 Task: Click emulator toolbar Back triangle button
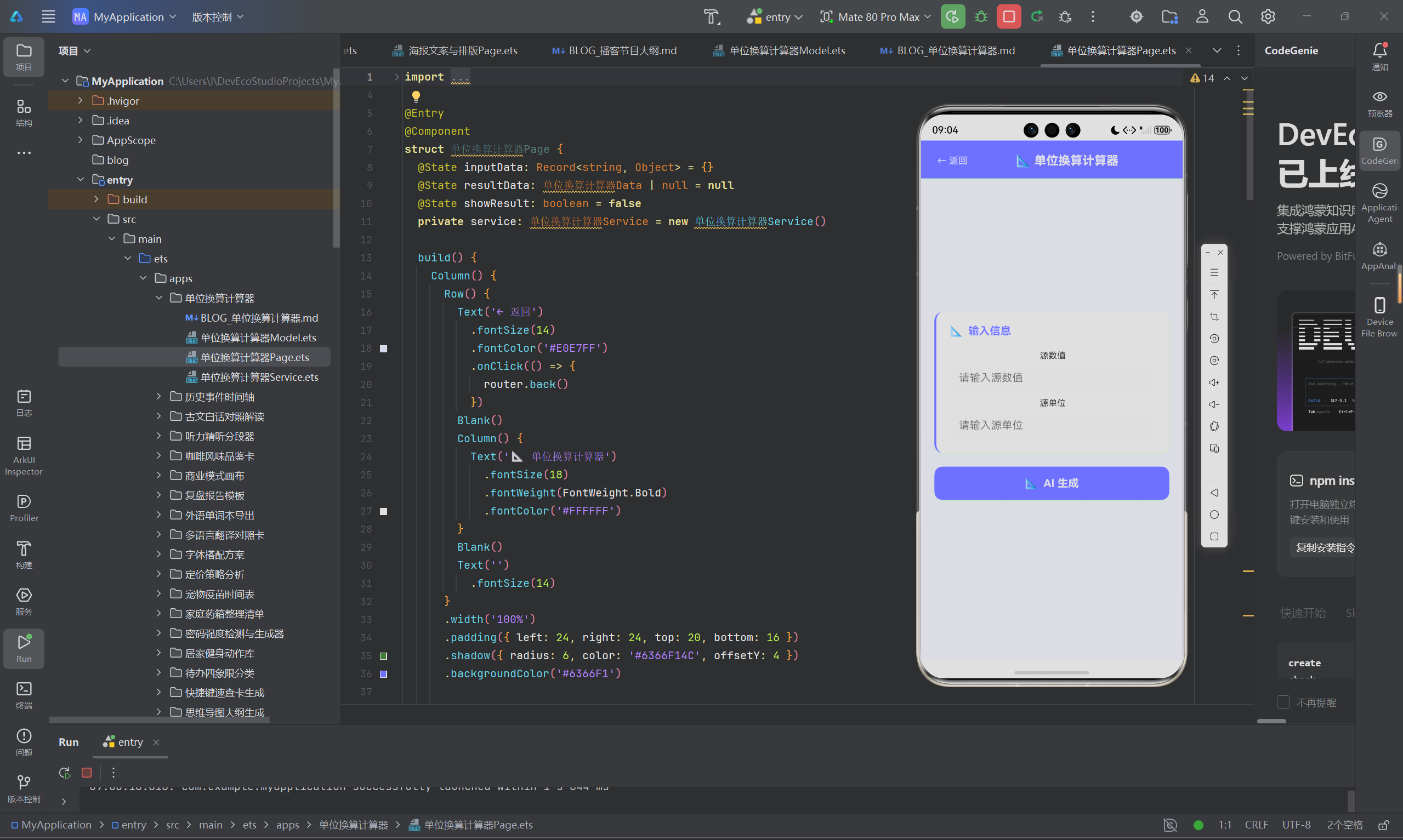pos(1214,493)
